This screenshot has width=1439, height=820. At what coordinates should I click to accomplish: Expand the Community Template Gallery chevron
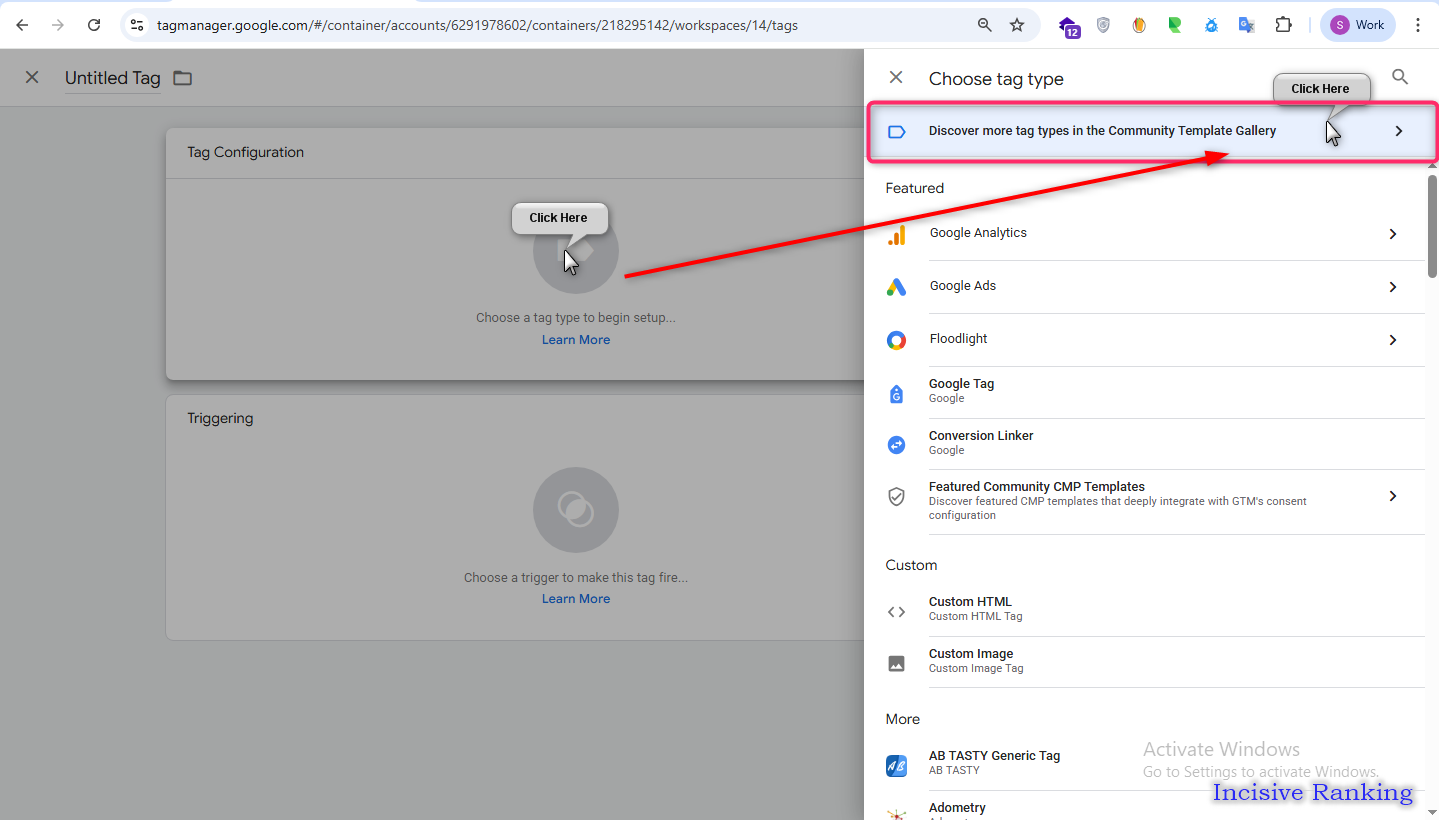point(1399,131)
